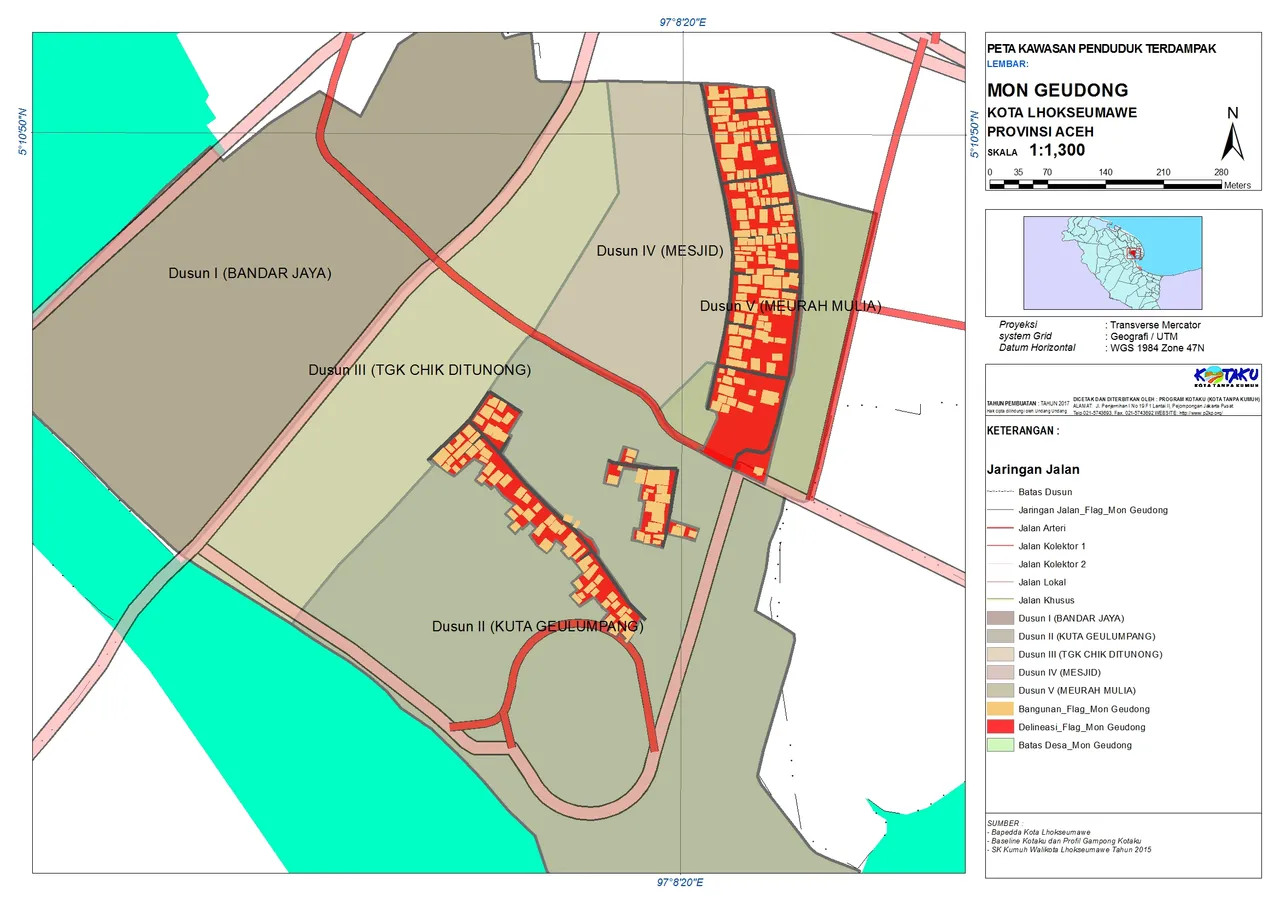Click the Dusun IV (MESJID) legend swatch
The width and height of the screenshot is (1280, 905).
(1001, 673)
